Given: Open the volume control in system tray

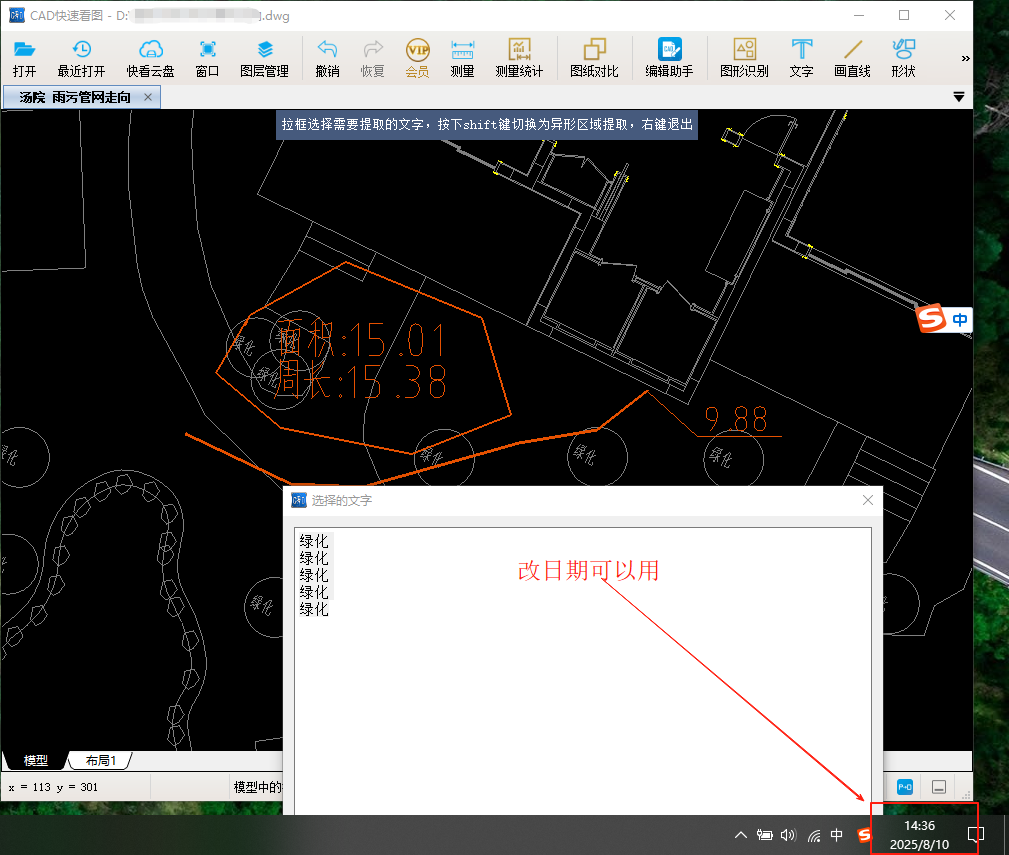Looking at the screenshot, I should pyautogui.click(x=788, y=835).
